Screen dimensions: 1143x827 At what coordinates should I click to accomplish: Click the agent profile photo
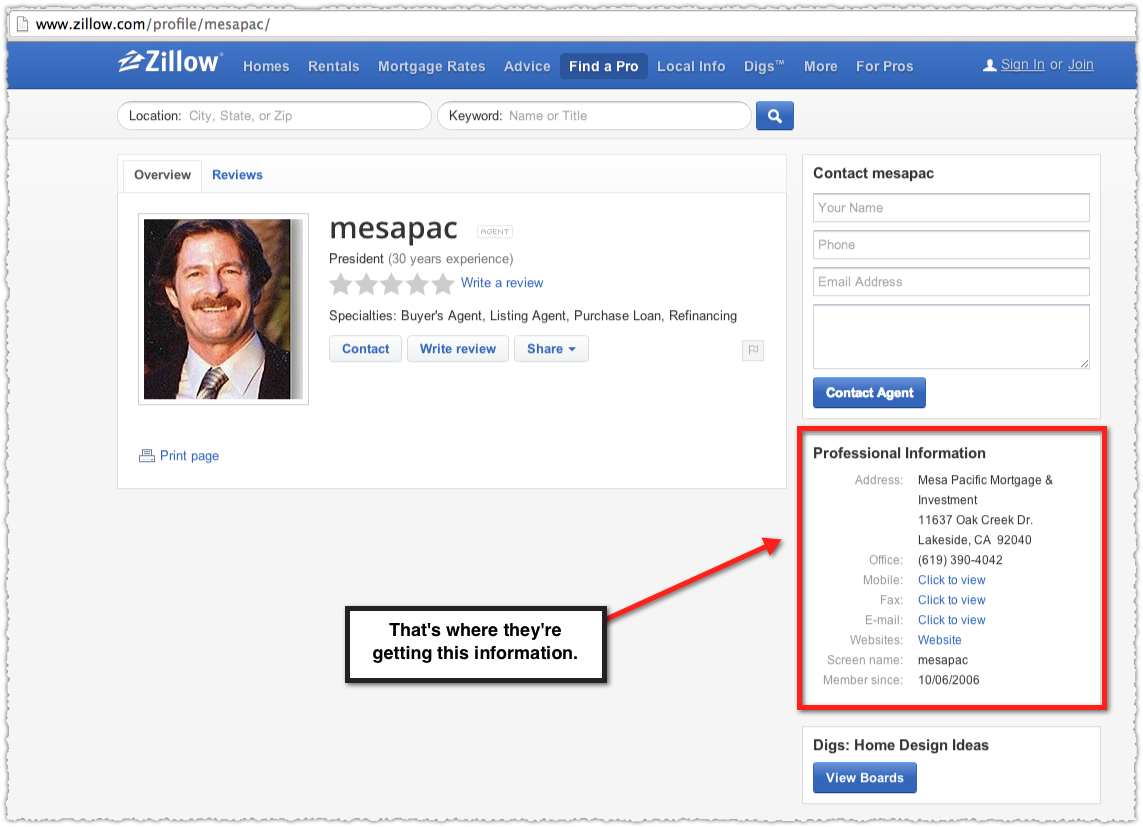223,309
